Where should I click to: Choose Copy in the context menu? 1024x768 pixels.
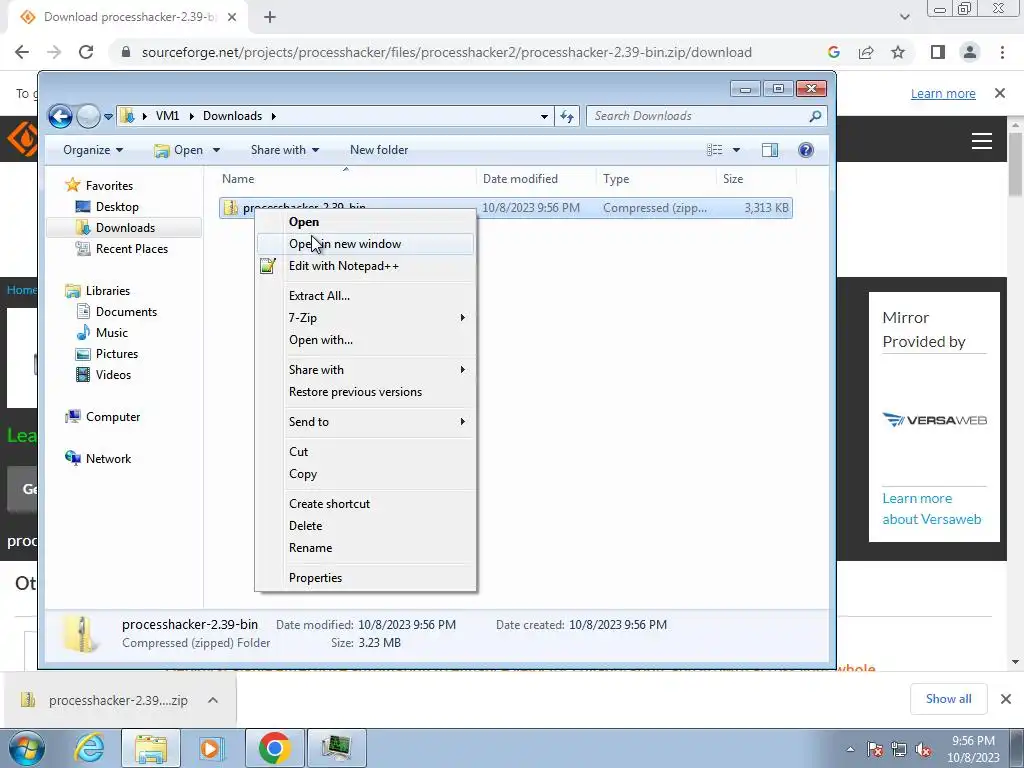[x=365, y=474]
